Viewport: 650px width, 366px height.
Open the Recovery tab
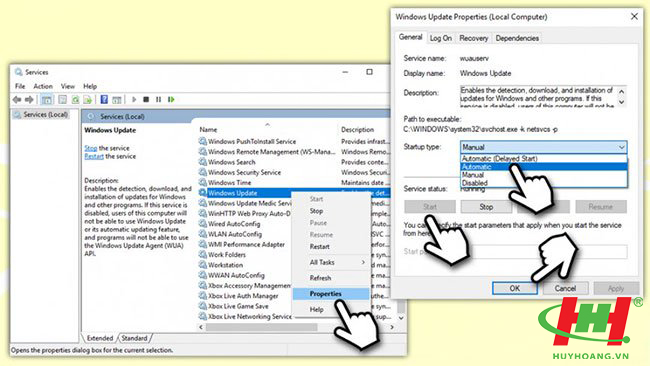[x=473, y=38]
